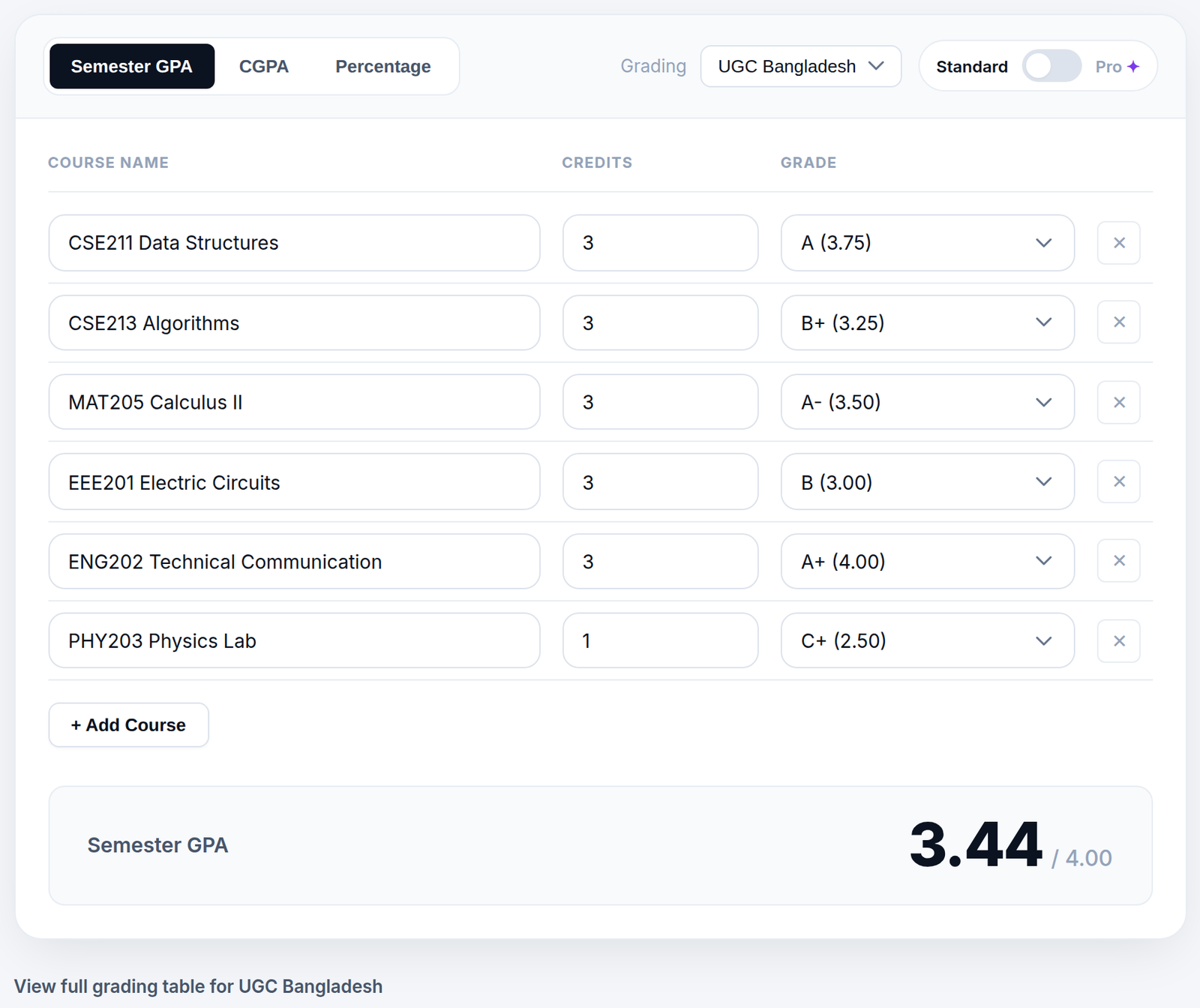This screenshot has width=1200, height=1008.
Task: Open the A (3.75) grade dropdown
Action: pyautogui.click(x=928, y=243)
